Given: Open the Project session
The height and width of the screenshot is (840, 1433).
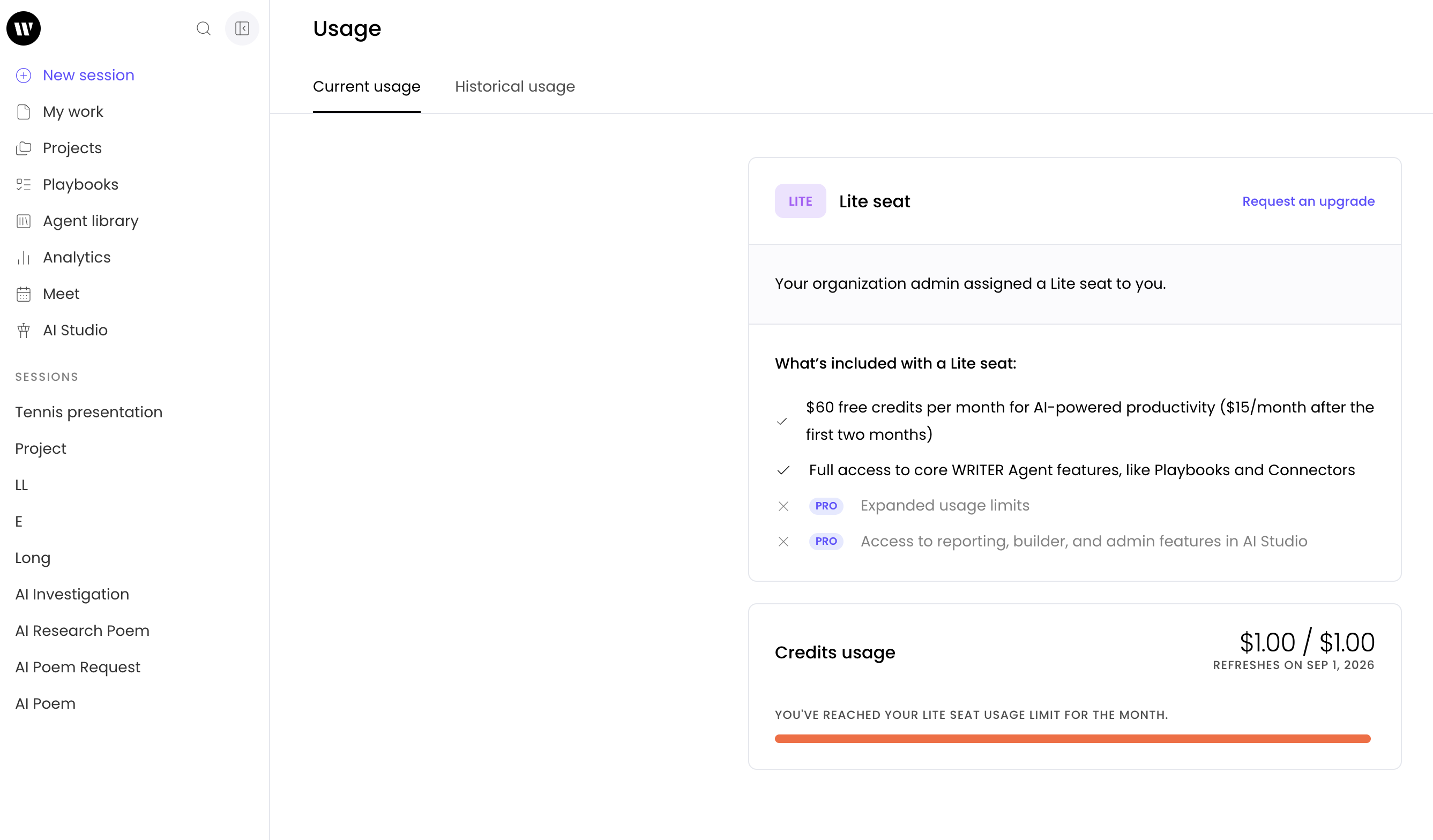Looking at the screenshot, I should pos(40,448).
